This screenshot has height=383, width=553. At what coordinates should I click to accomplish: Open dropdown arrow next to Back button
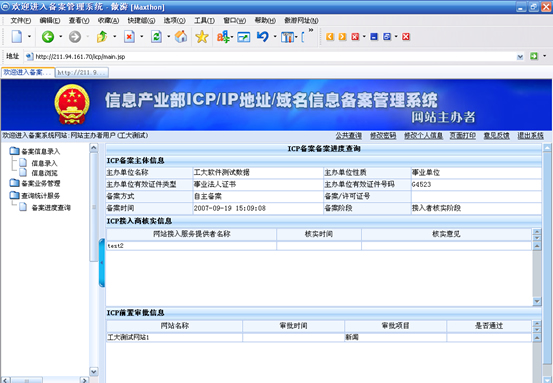(x=60, y=36)
